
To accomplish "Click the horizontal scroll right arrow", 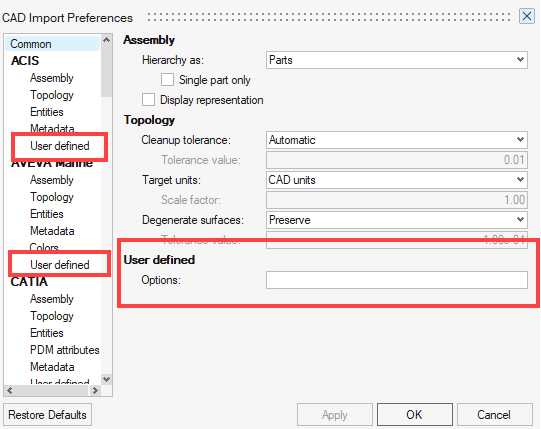I will point(95,390).
